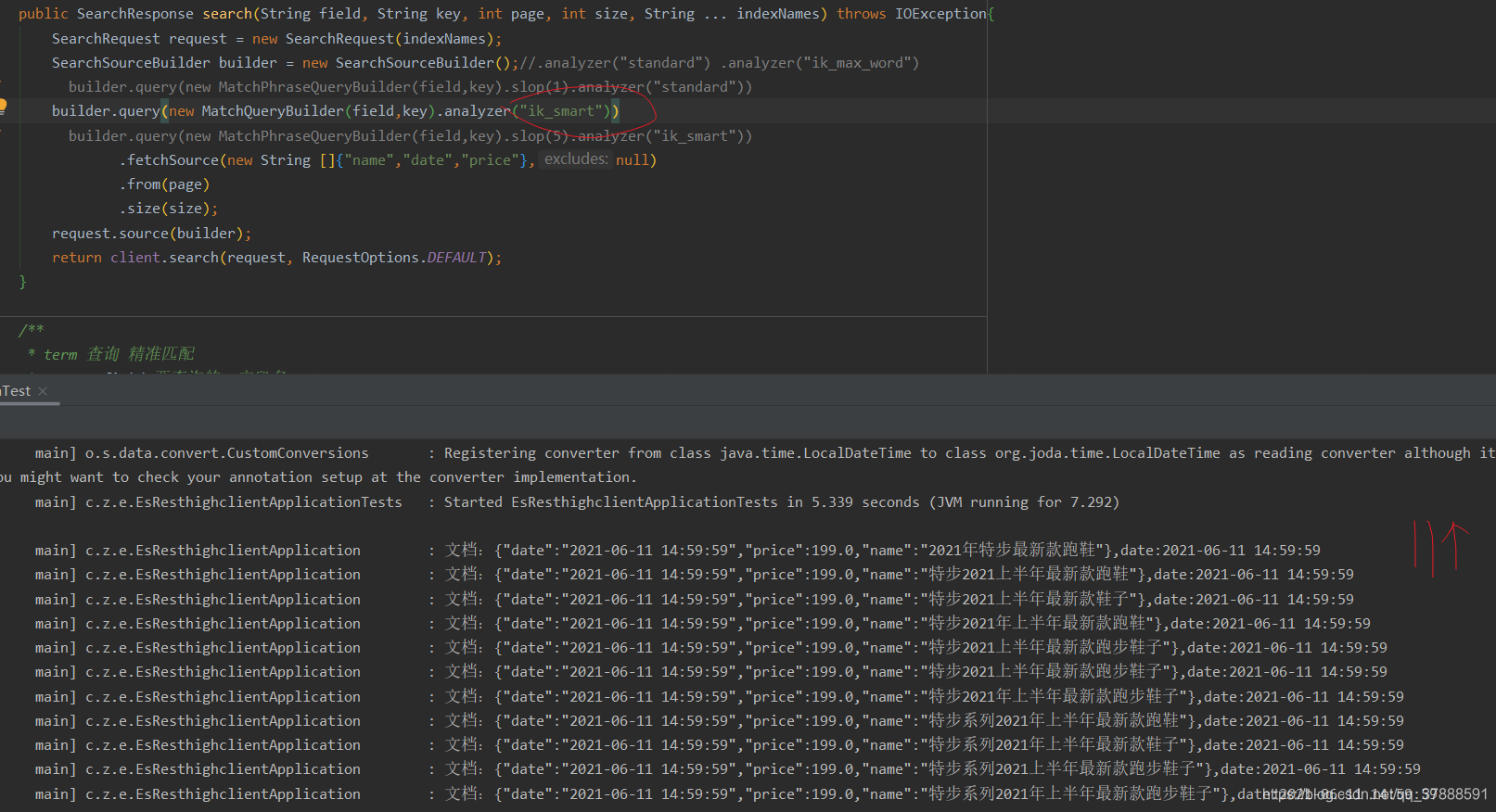The height and width of the screenshot is (812, 1496).
Task: Click commented line containing "slop(1)"
Action: 410,87
